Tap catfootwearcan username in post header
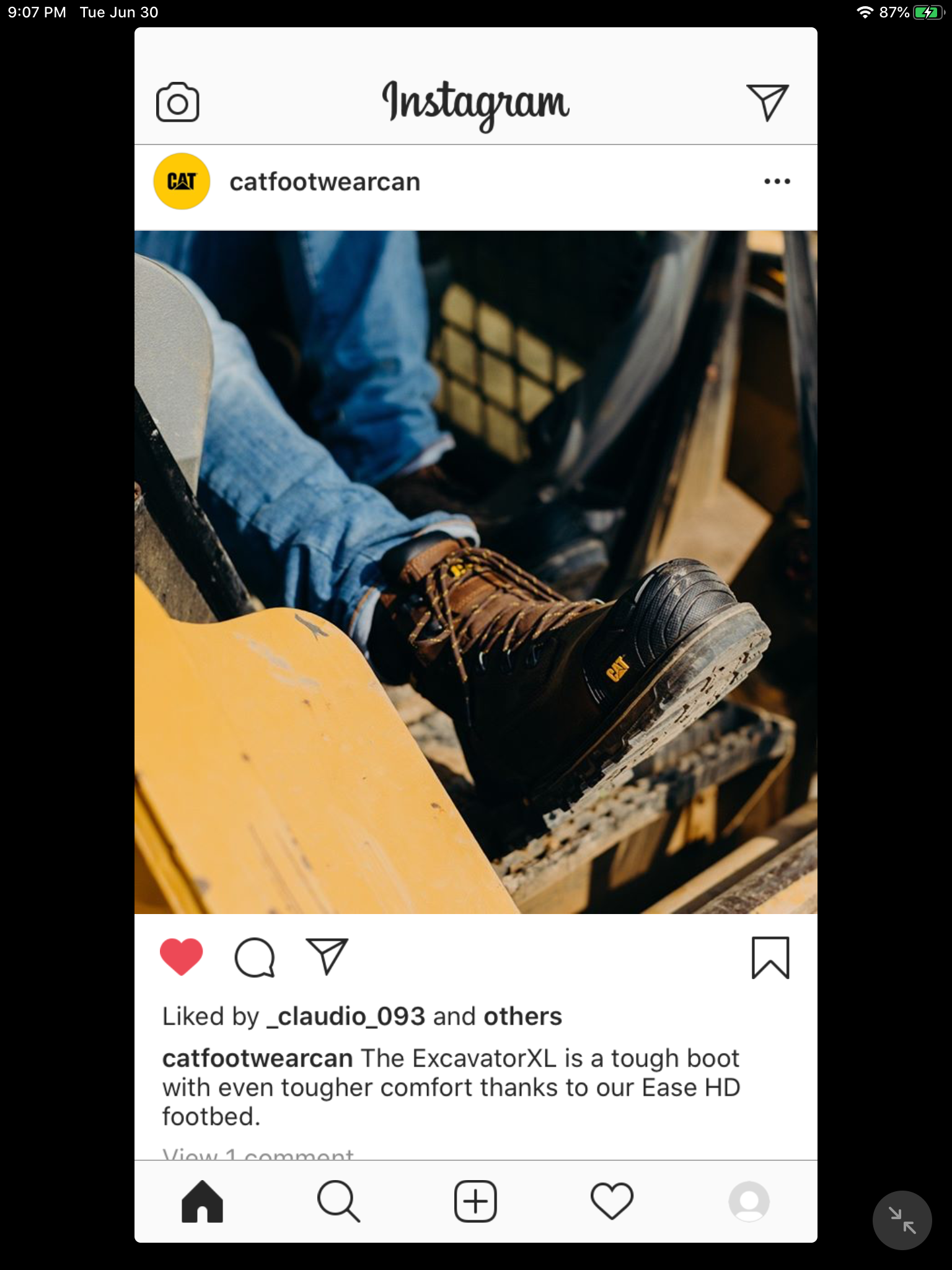This screenshot has width=952, height=1270. 325,182
